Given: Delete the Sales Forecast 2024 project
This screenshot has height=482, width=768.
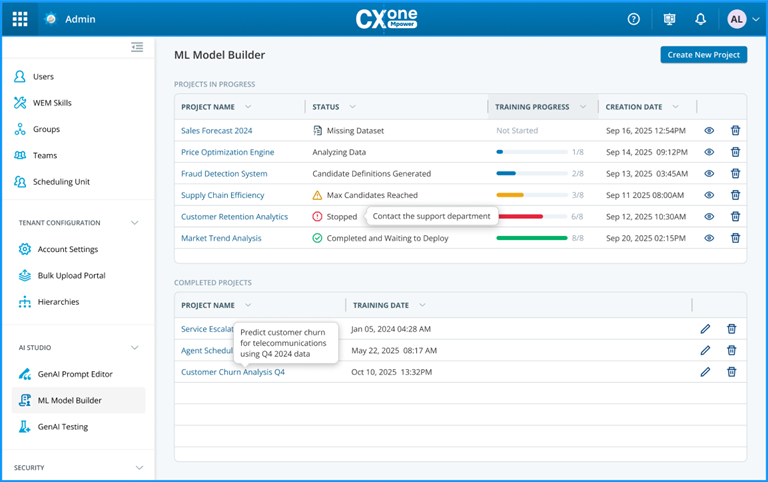Looking at the screenshot, I should tap(735, 130).
